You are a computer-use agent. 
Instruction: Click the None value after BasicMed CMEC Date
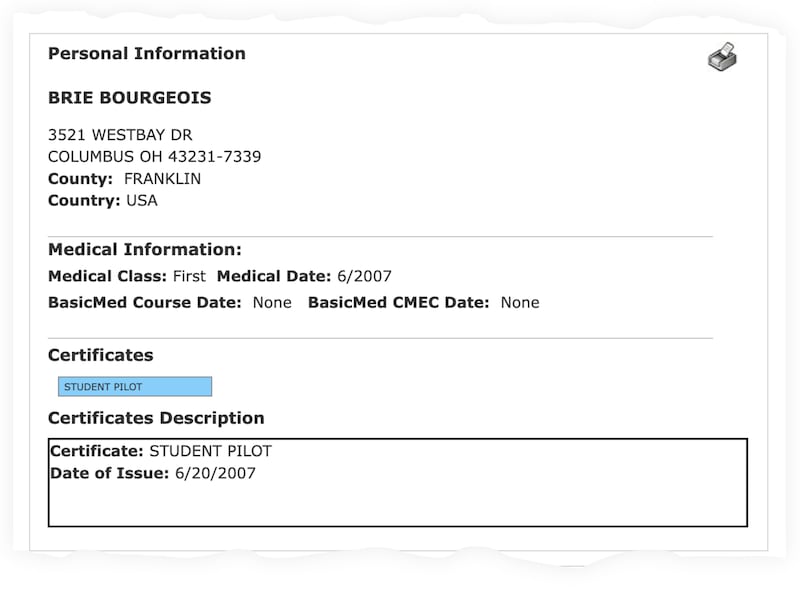coord(519,302)
